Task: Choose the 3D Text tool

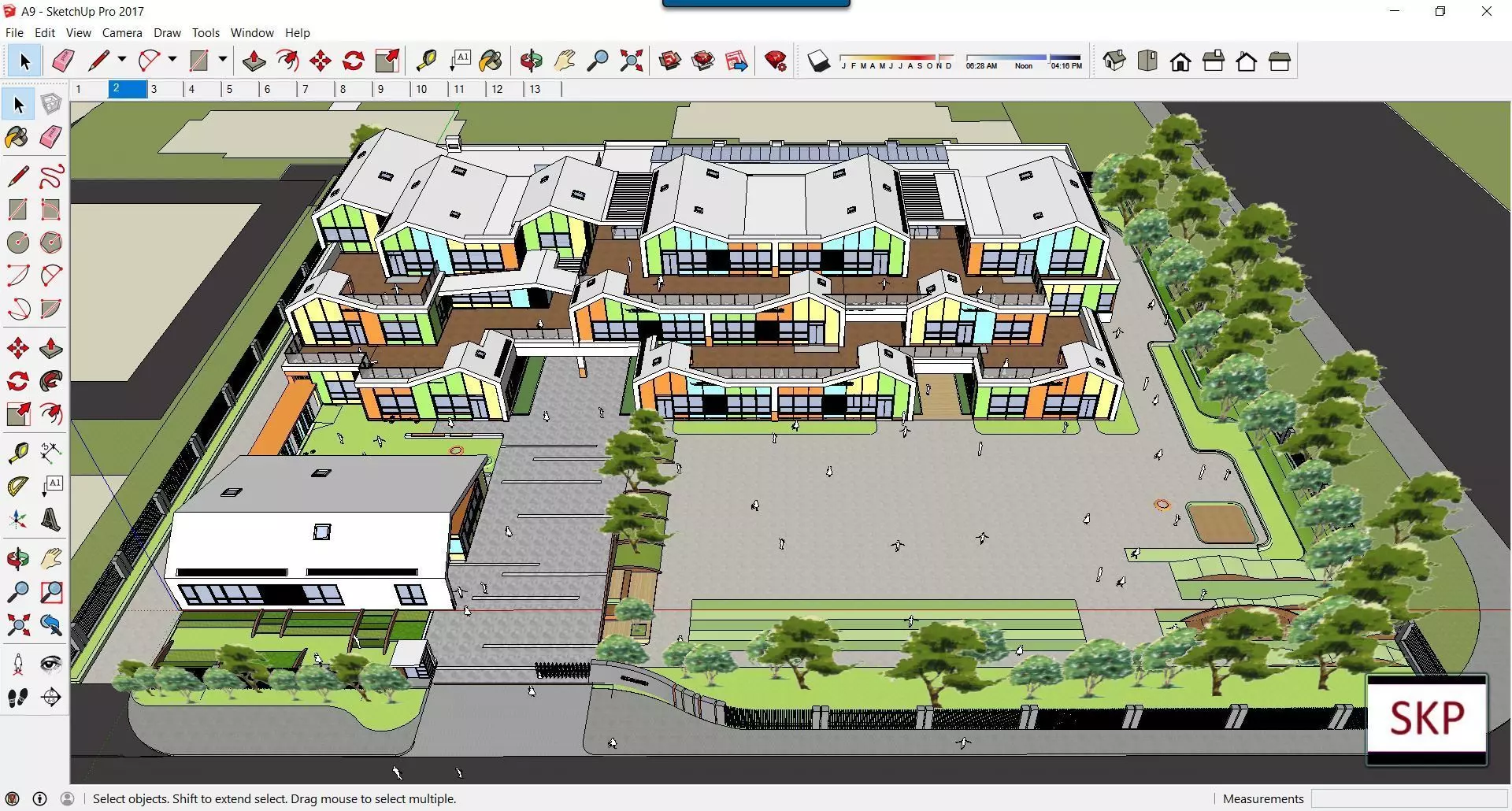Action: [x=51, y=520]
